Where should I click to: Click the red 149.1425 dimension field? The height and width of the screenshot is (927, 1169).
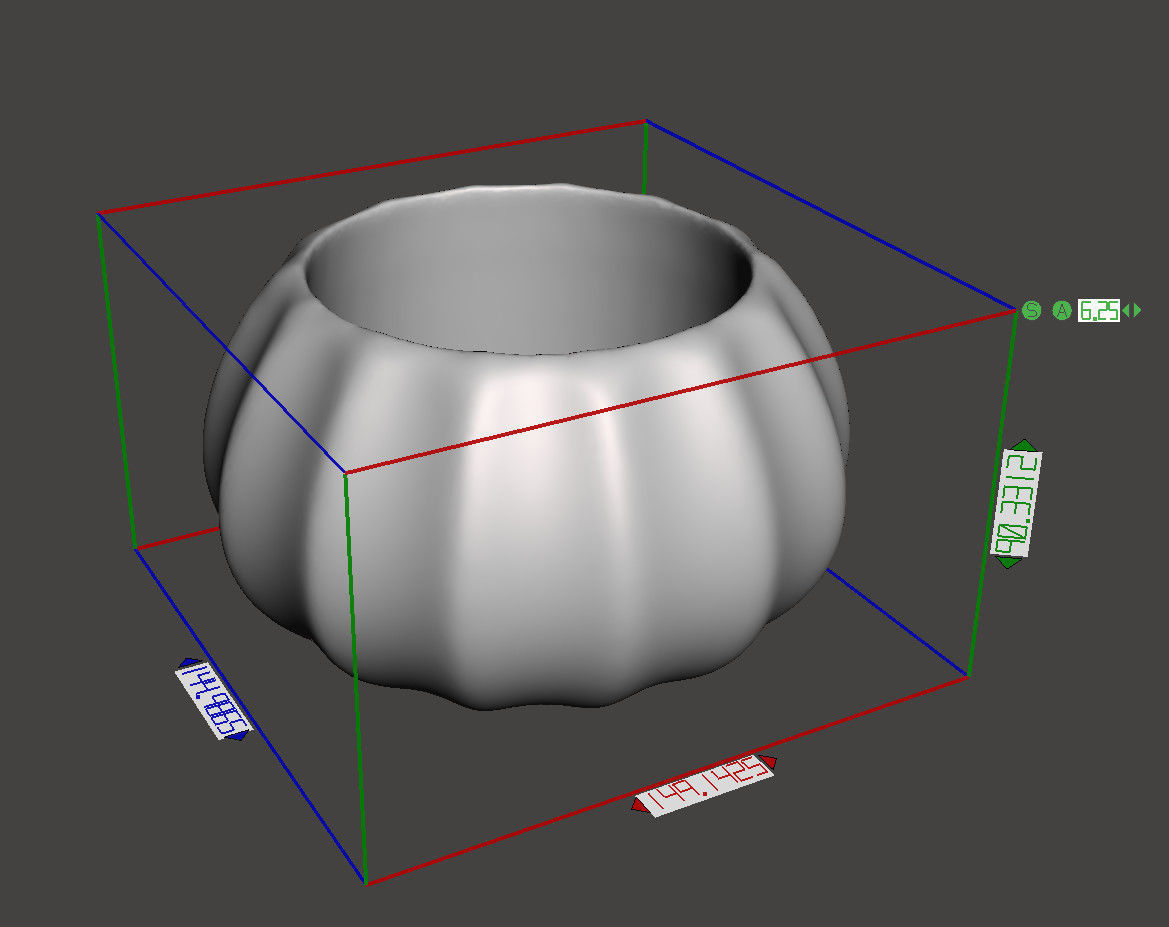(707, 786)
